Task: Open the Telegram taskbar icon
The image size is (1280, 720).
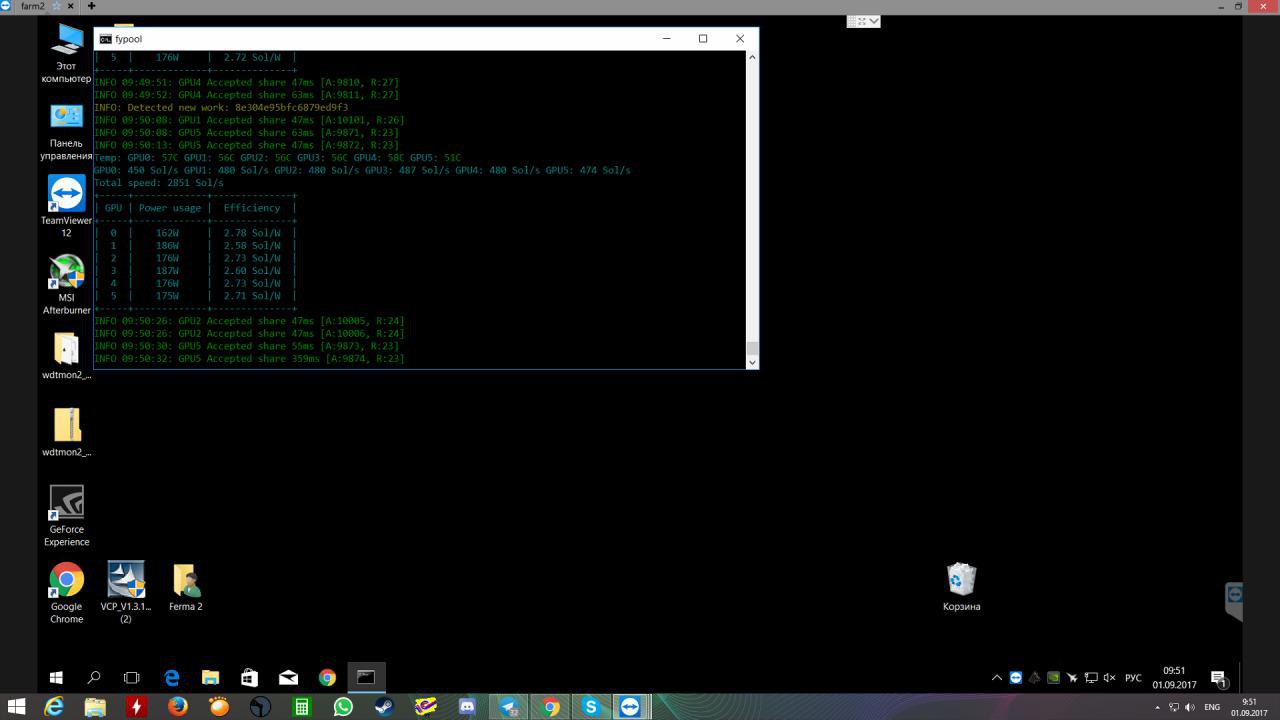Action: pyautogui.click(x=509, y=707)
